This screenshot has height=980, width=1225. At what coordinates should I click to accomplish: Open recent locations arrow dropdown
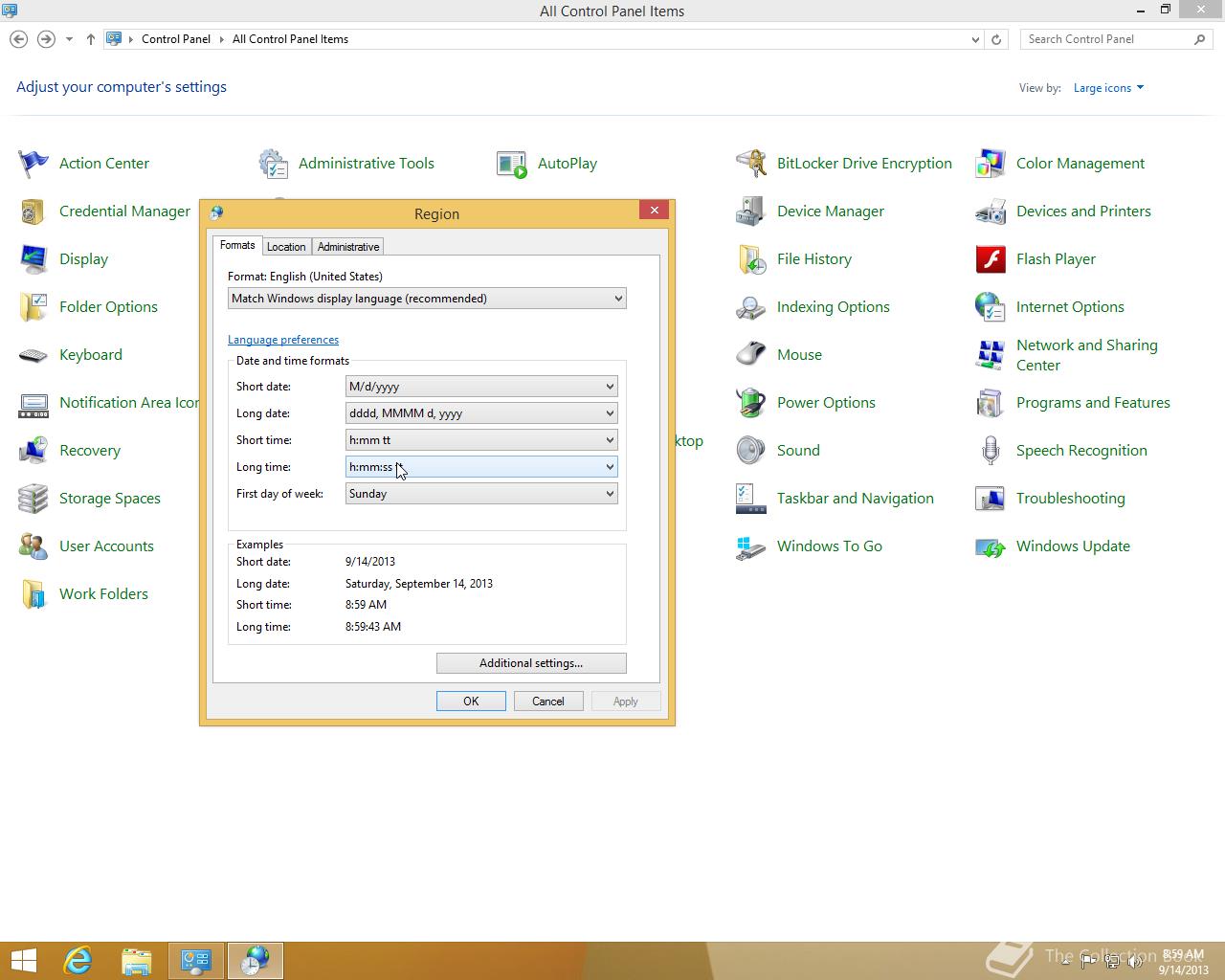(69, 39)
